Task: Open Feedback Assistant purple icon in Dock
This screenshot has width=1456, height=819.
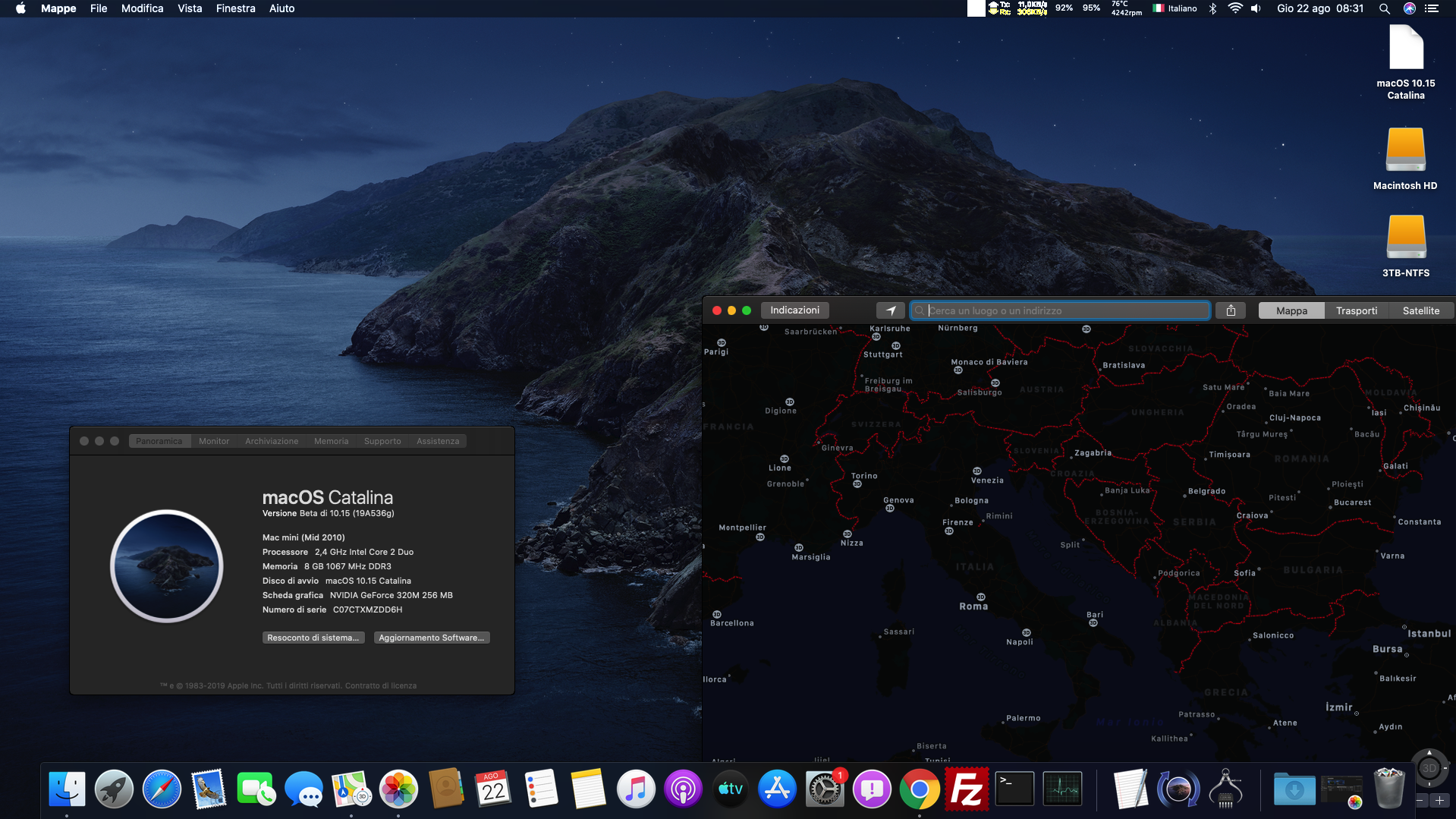Action: (x=872, y=789)
